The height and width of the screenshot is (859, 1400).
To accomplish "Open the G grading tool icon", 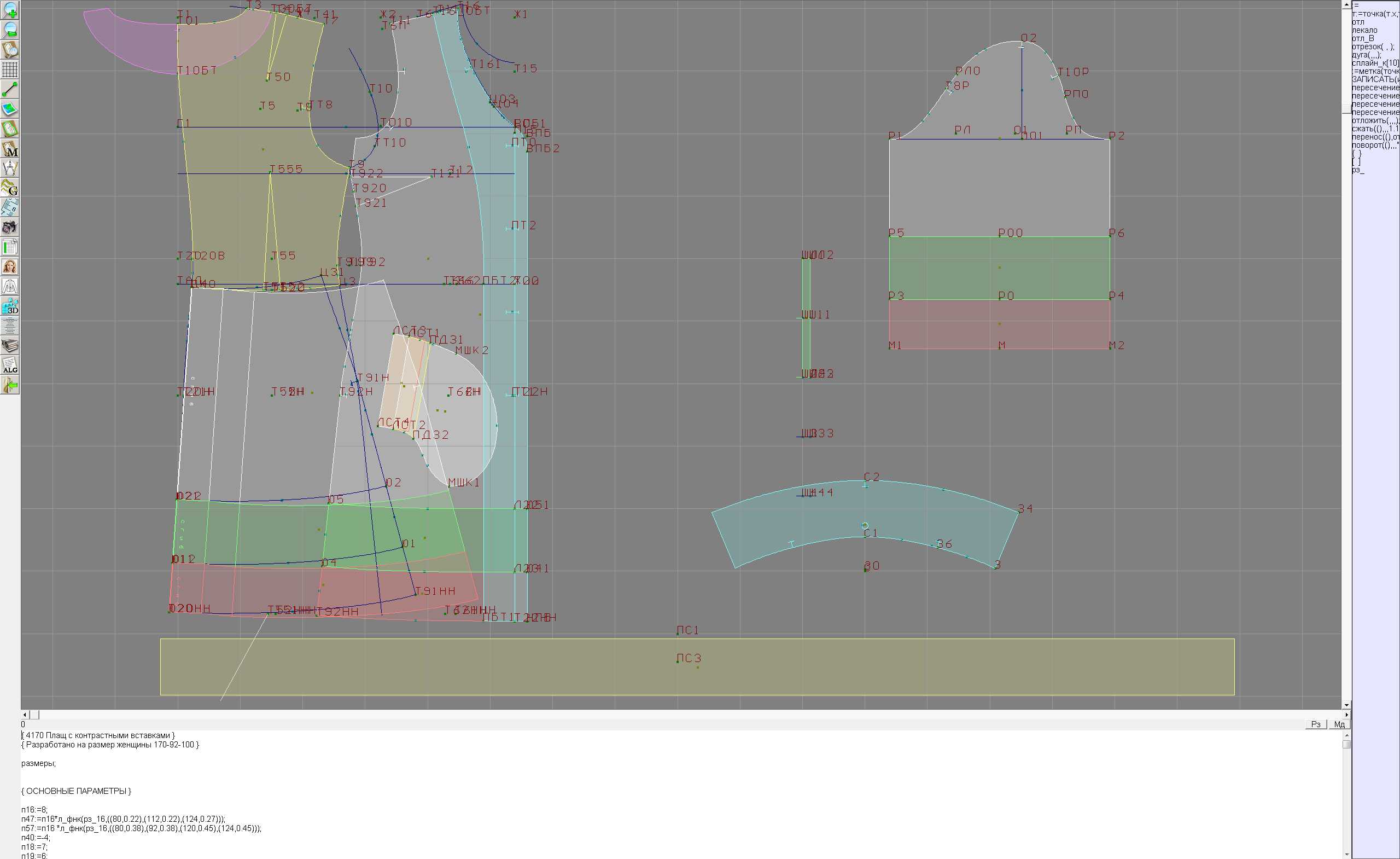I will click(x=10, y=188).
